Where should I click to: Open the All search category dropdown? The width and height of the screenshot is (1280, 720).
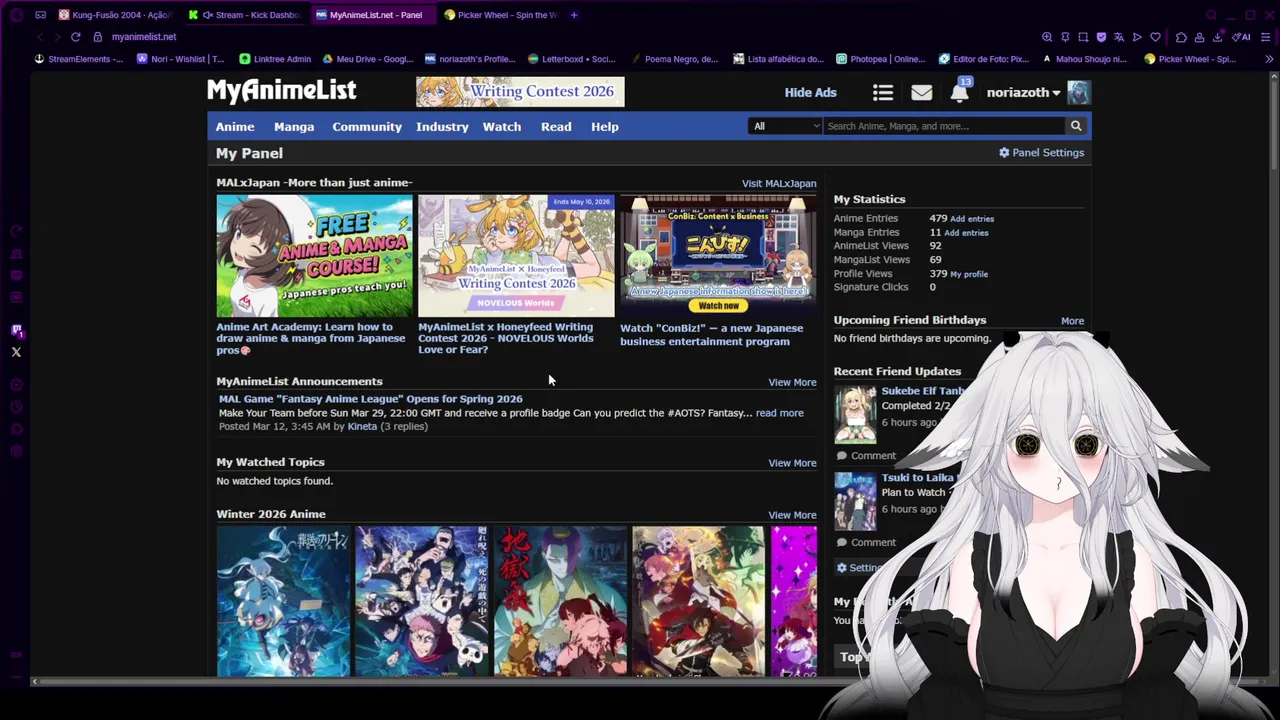(785, 126)
